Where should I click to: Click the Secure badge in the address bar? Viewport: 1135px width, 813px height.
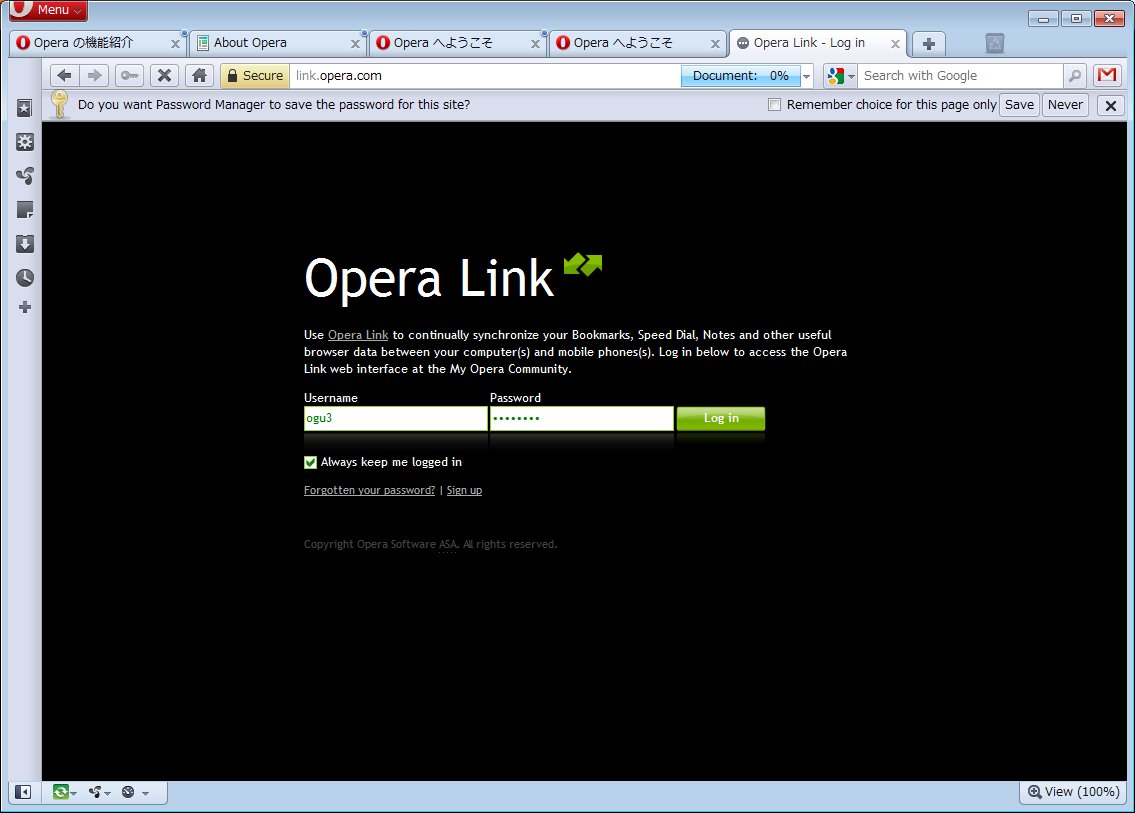coord(254,75)
